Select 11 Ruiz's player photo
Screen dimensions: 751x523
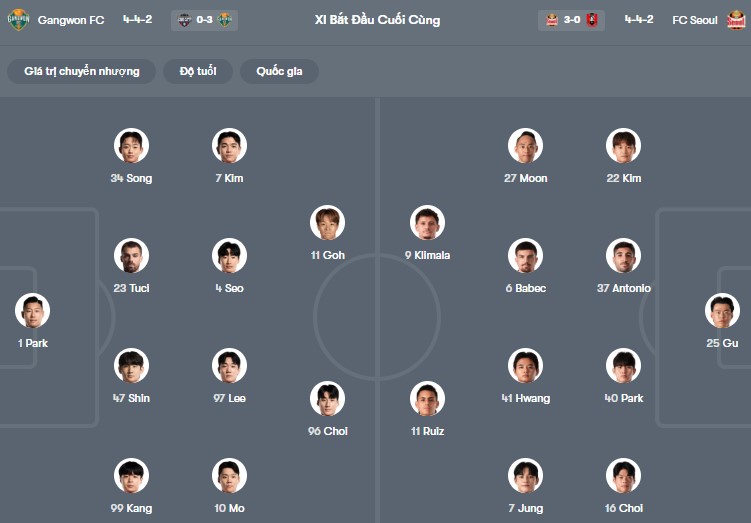pyautogui.click(x=427, y=399)
